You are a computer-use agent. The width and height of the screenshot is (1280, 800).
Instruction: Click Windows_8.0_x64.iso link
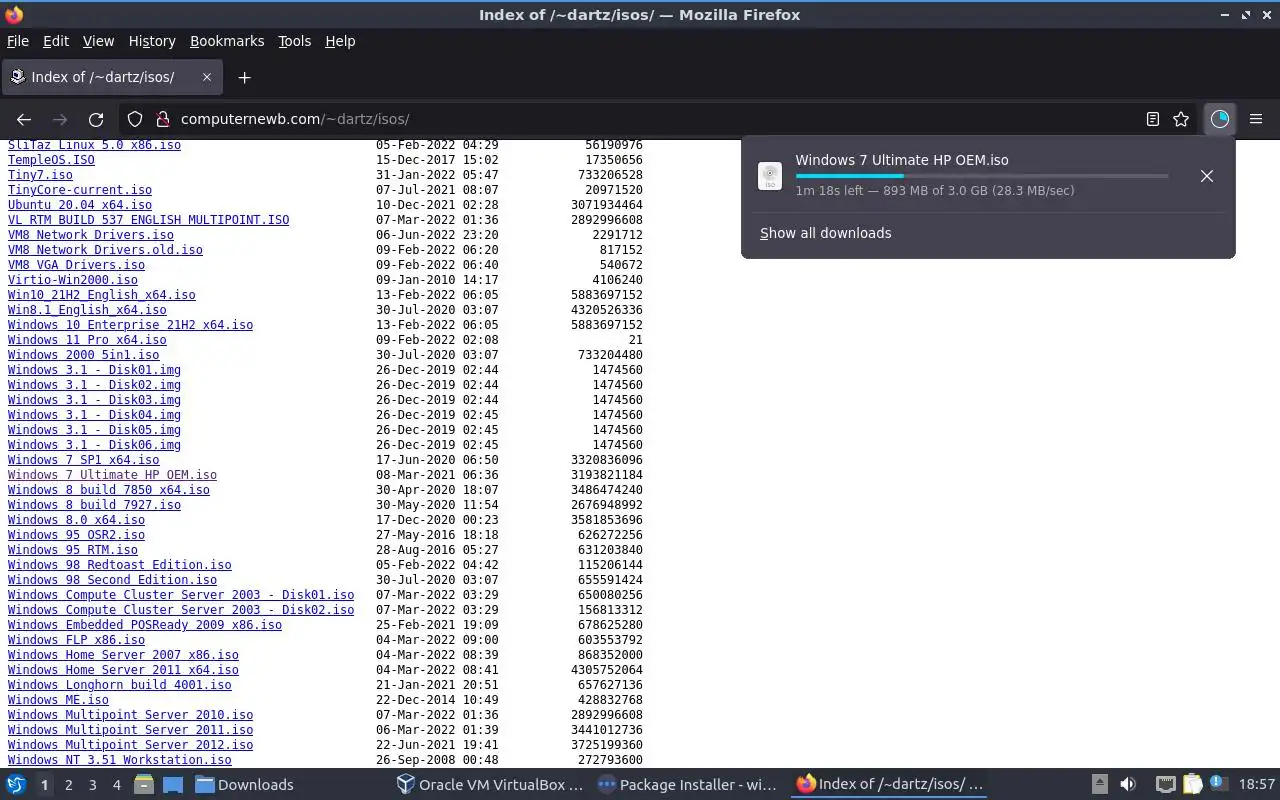pyautogui.click(x=76, y=520)
